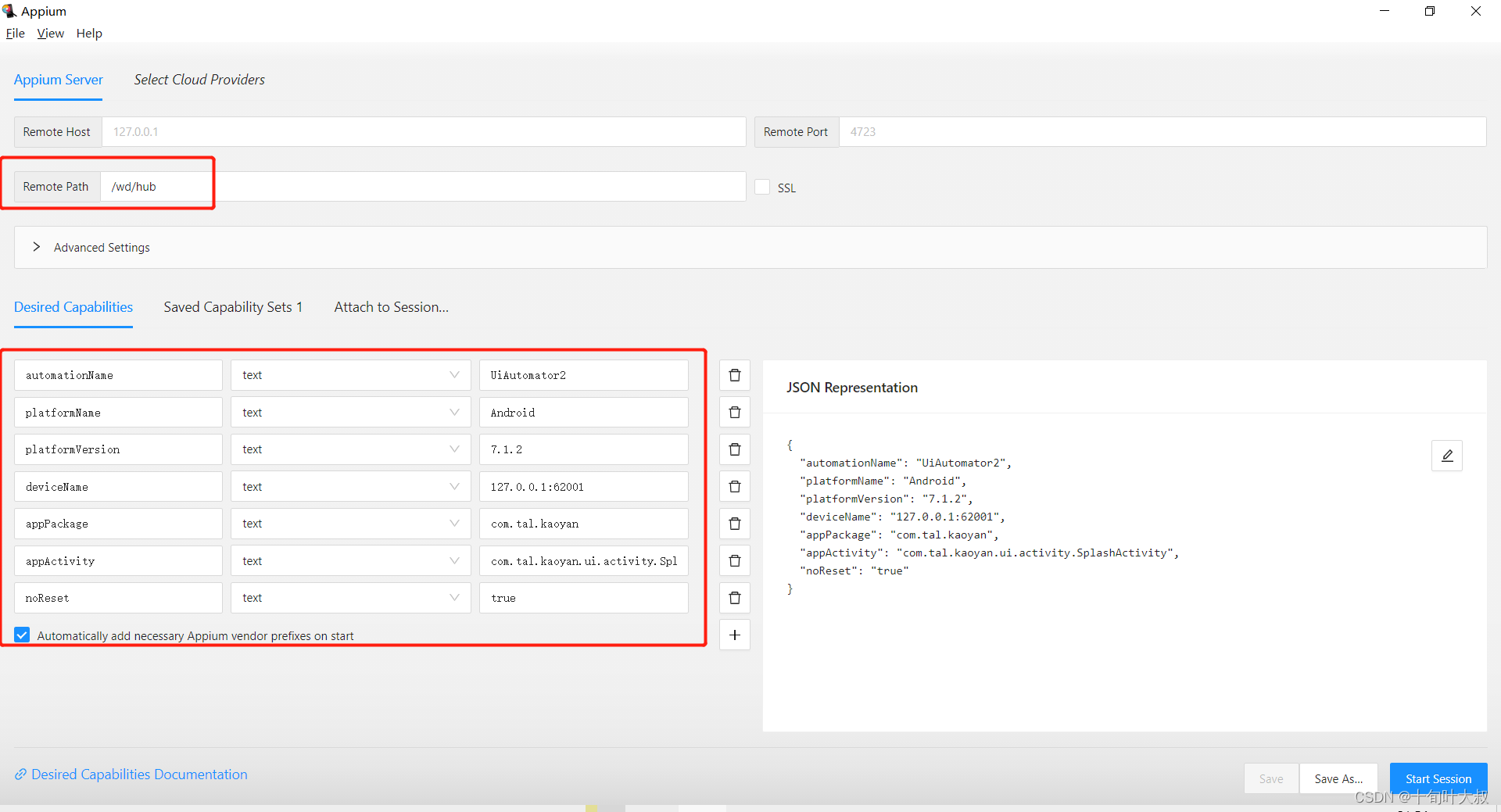Open type dropdown for platformName
Screen dimensions: 1501x812
tap(350, 412)
